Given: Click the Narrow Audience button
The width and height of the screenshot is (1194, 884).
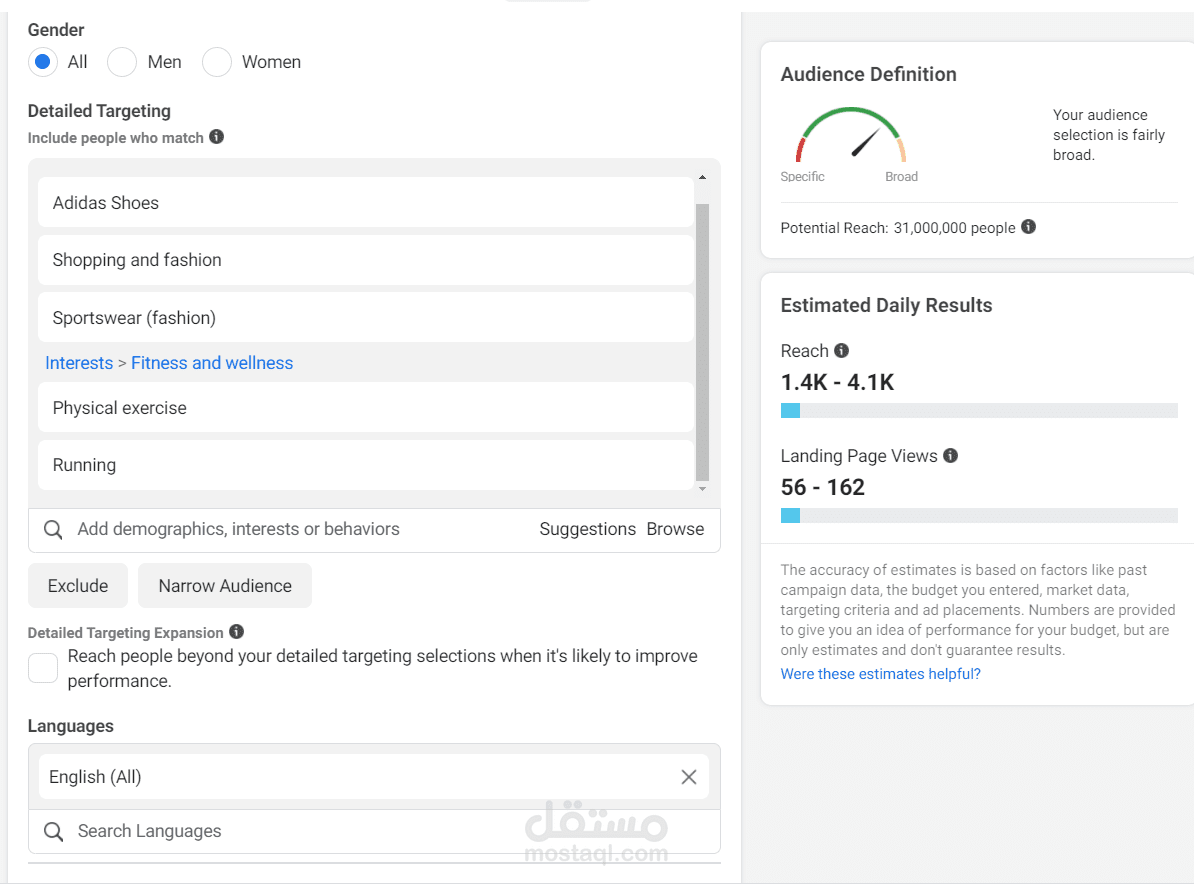Looking at the screenshot, I should click(225, 586).
